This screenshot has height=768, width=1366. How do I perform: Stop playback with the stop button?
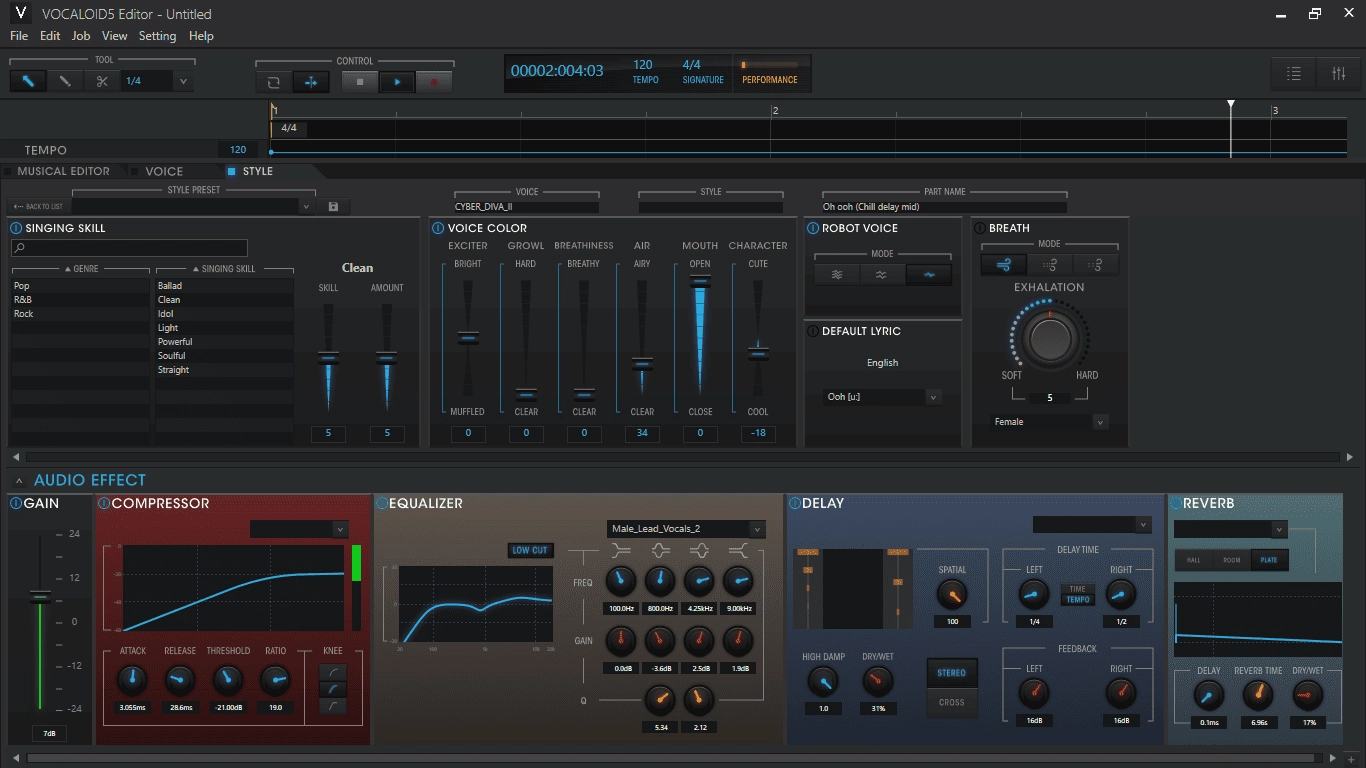360,82
